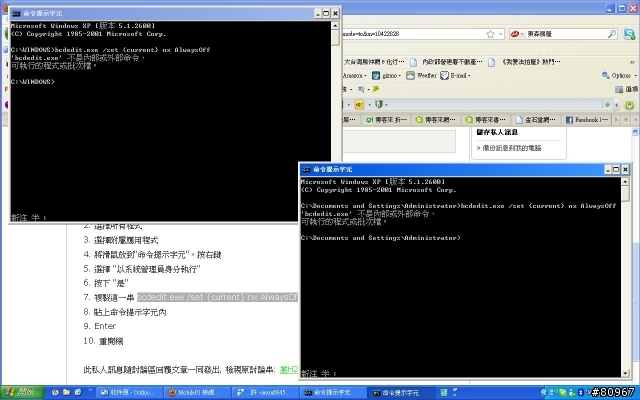Click the green plus icon
The image size is (640, 400).
(607, 105)
